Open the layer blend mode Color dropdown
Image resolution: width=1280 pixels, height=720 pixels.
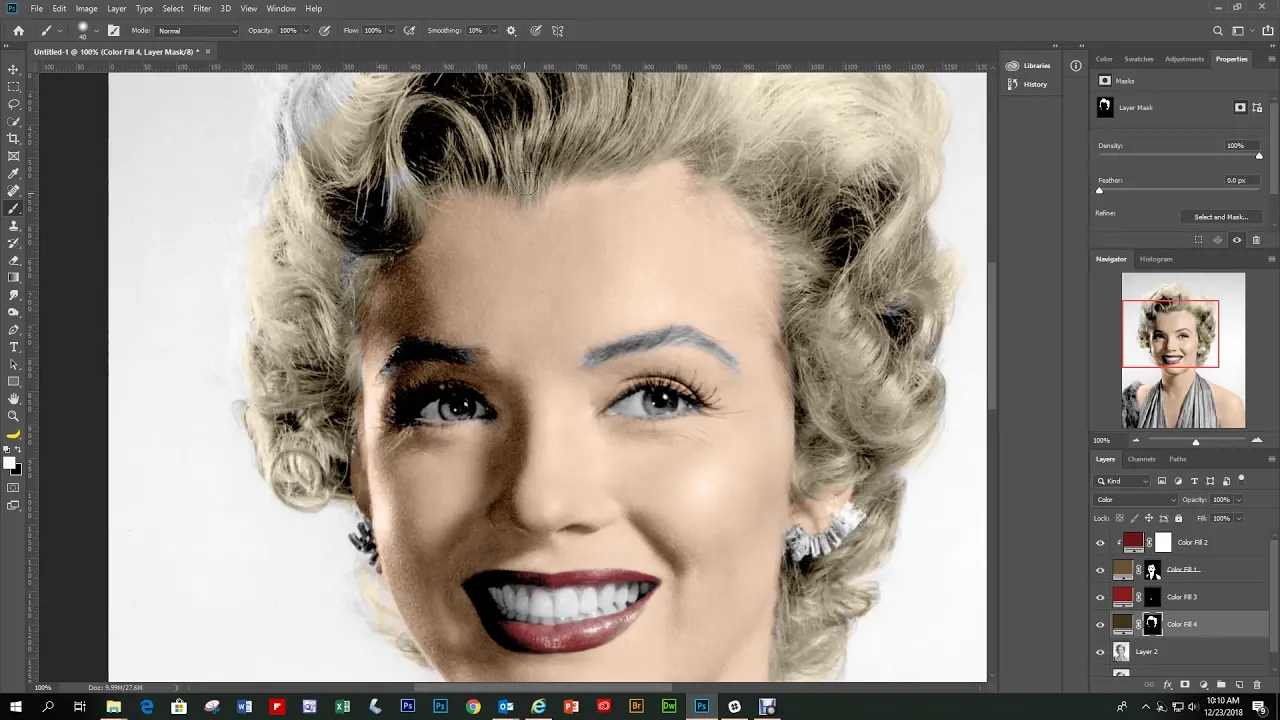[1137, 500]
